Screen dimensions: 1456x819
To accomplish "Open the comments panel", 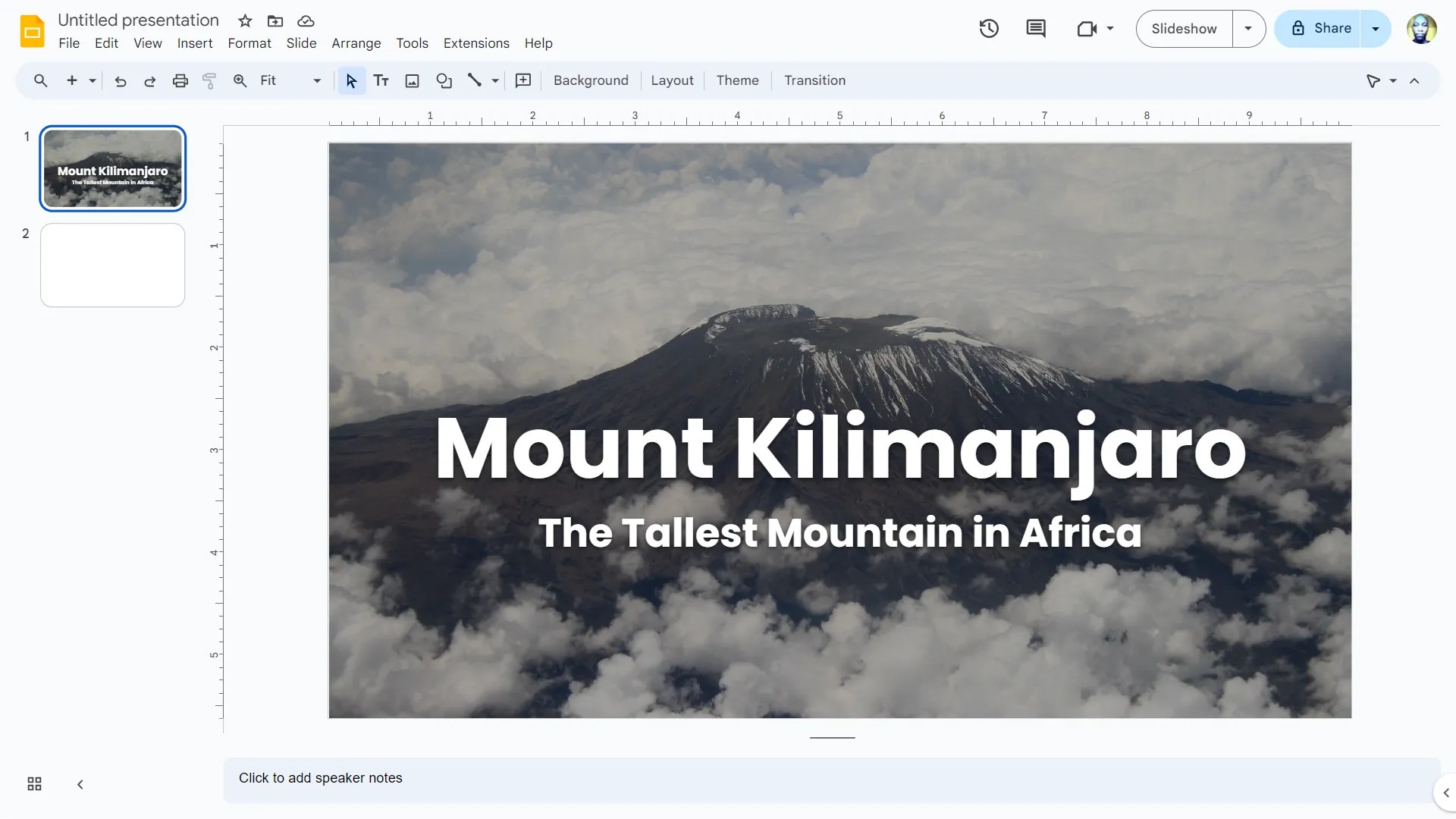I will pos(1036,28).
